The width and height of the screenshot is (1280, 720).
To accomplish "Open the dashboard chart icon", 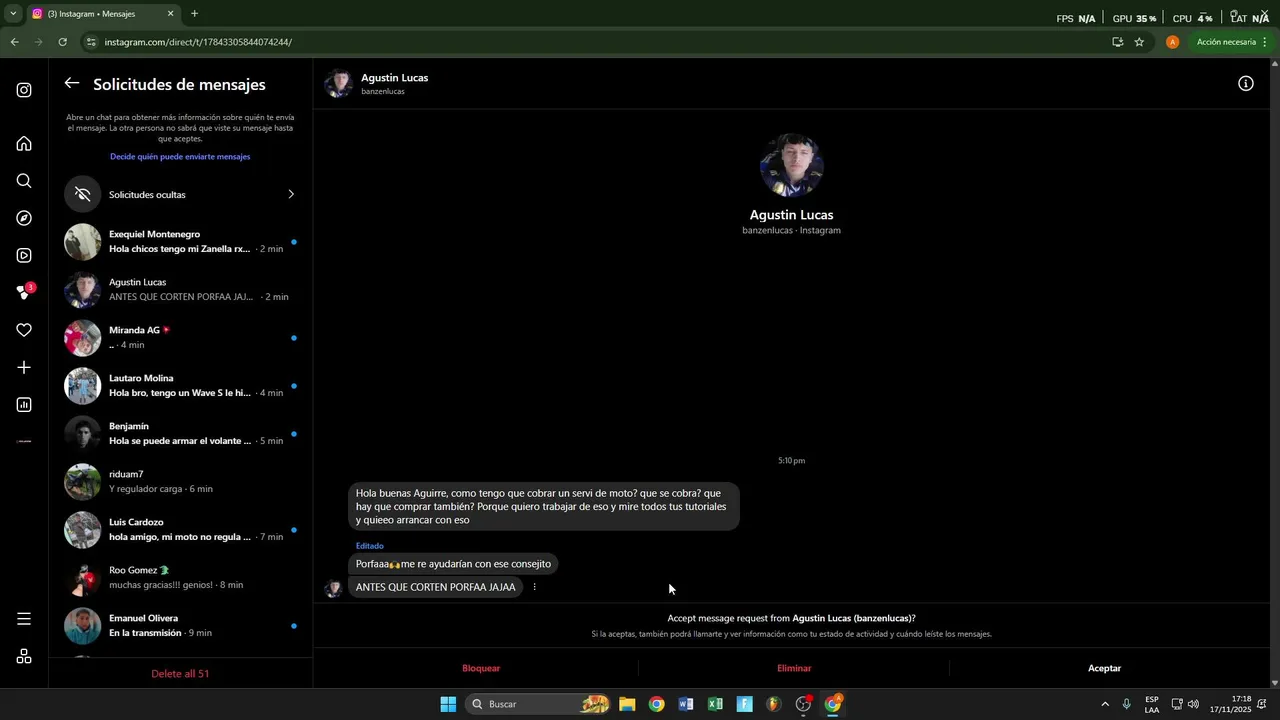I will click(24, 405).
